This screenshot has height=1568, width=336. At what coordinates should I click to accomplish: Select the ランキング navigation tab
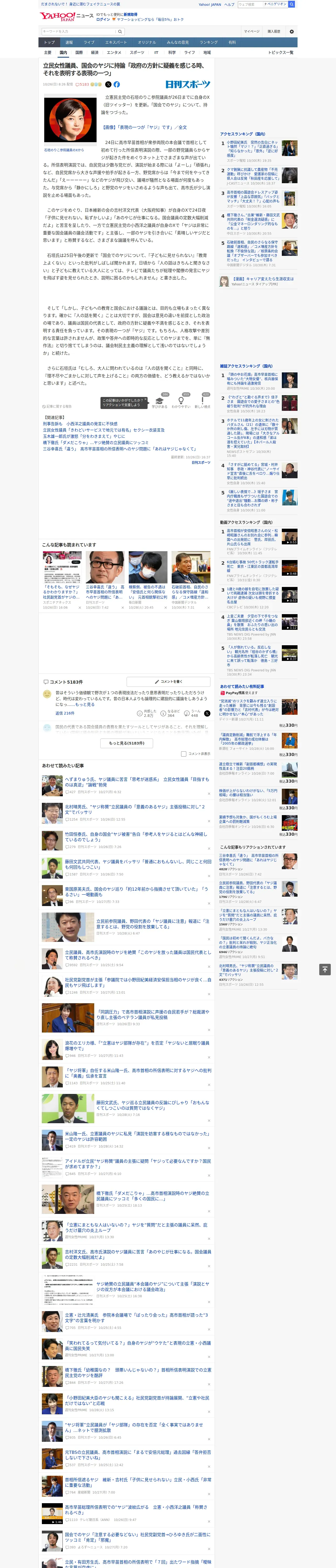click(x=209, y=43)
